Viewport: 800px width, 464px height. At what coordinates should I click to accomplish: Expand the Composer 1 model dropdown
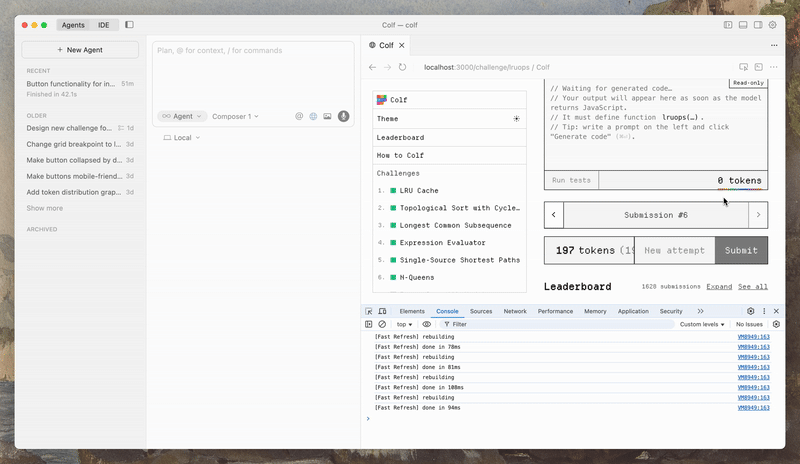pos(235,116)
